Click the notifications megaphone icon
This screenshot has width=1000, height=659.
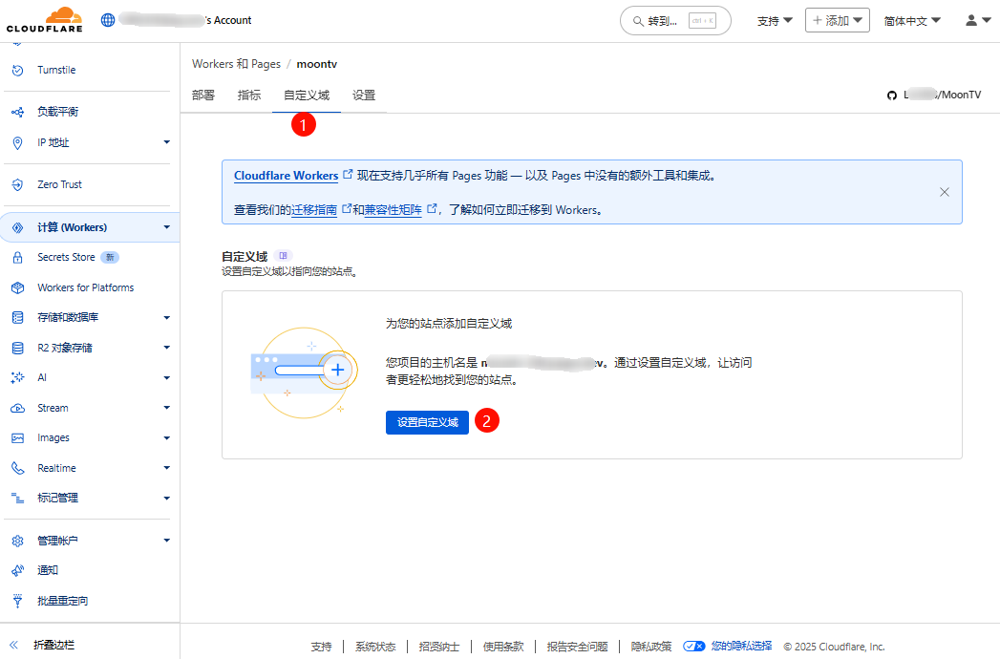tap(17, 570)
